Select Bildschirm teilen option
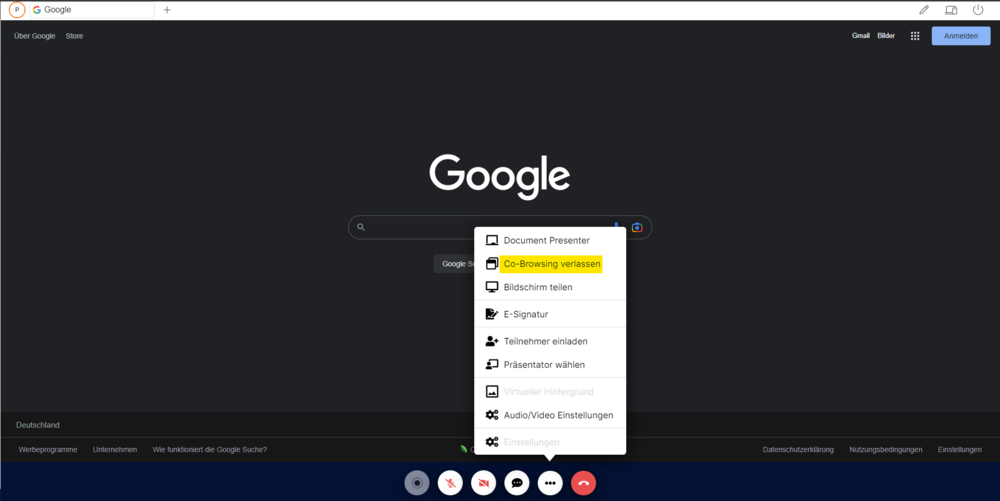 tap(550, 287)
